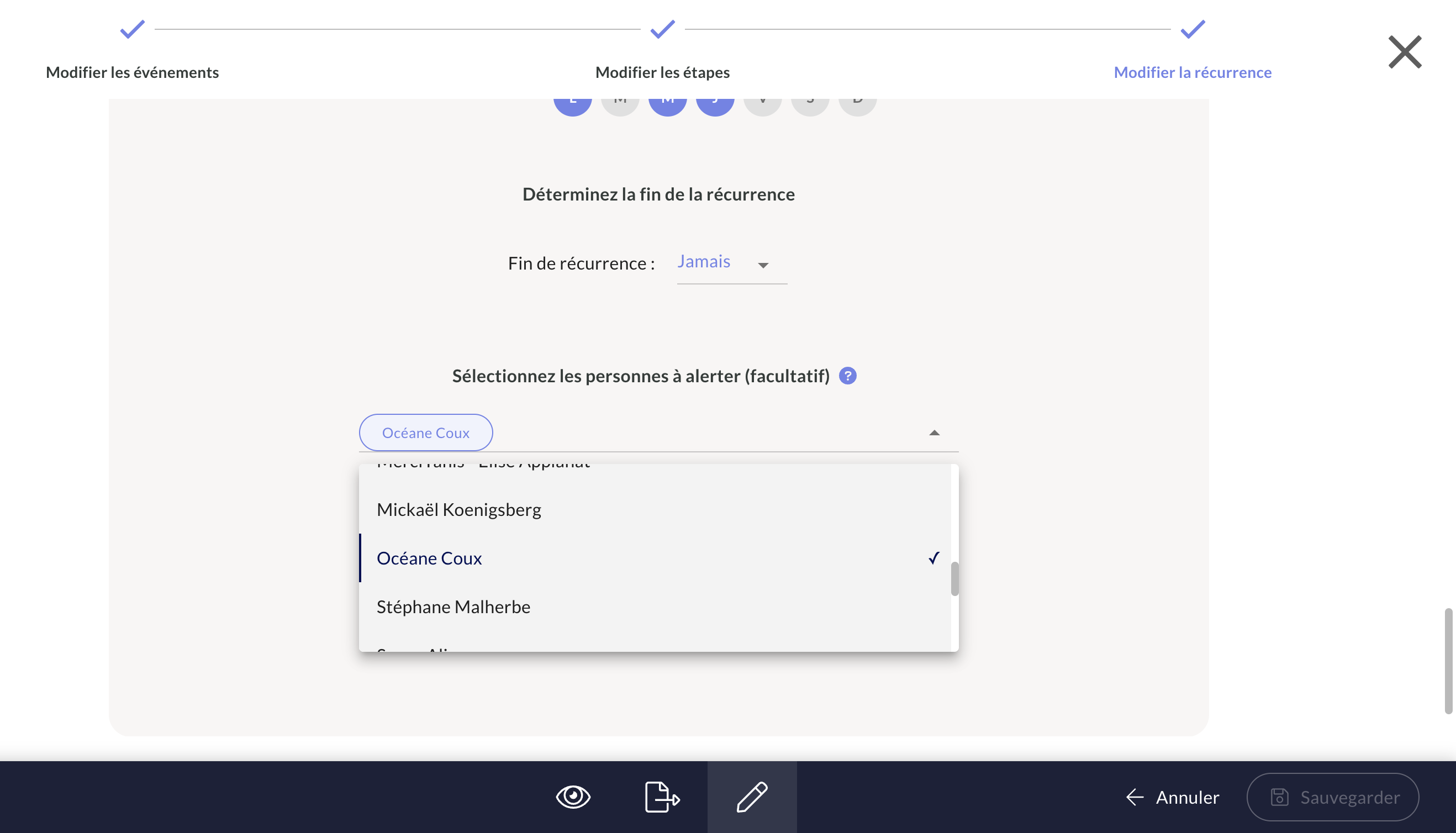Click the dropdown list scrollbar thumb
Screen dimensions: 1456x833
pyautogui.click(x=954, y=579)
